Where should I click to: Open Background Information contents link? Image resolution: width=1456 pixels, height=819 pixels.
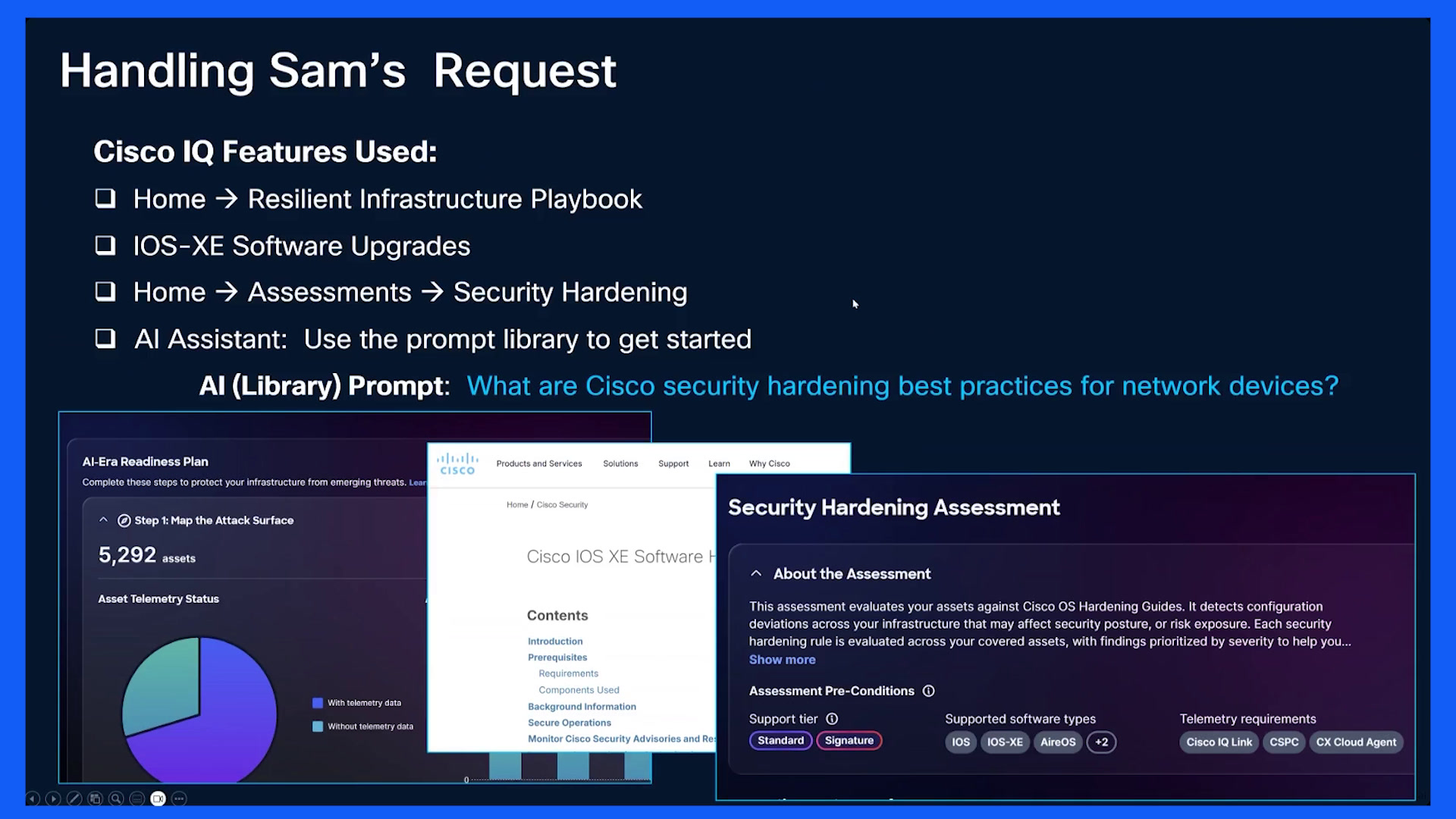pos(582,707)
